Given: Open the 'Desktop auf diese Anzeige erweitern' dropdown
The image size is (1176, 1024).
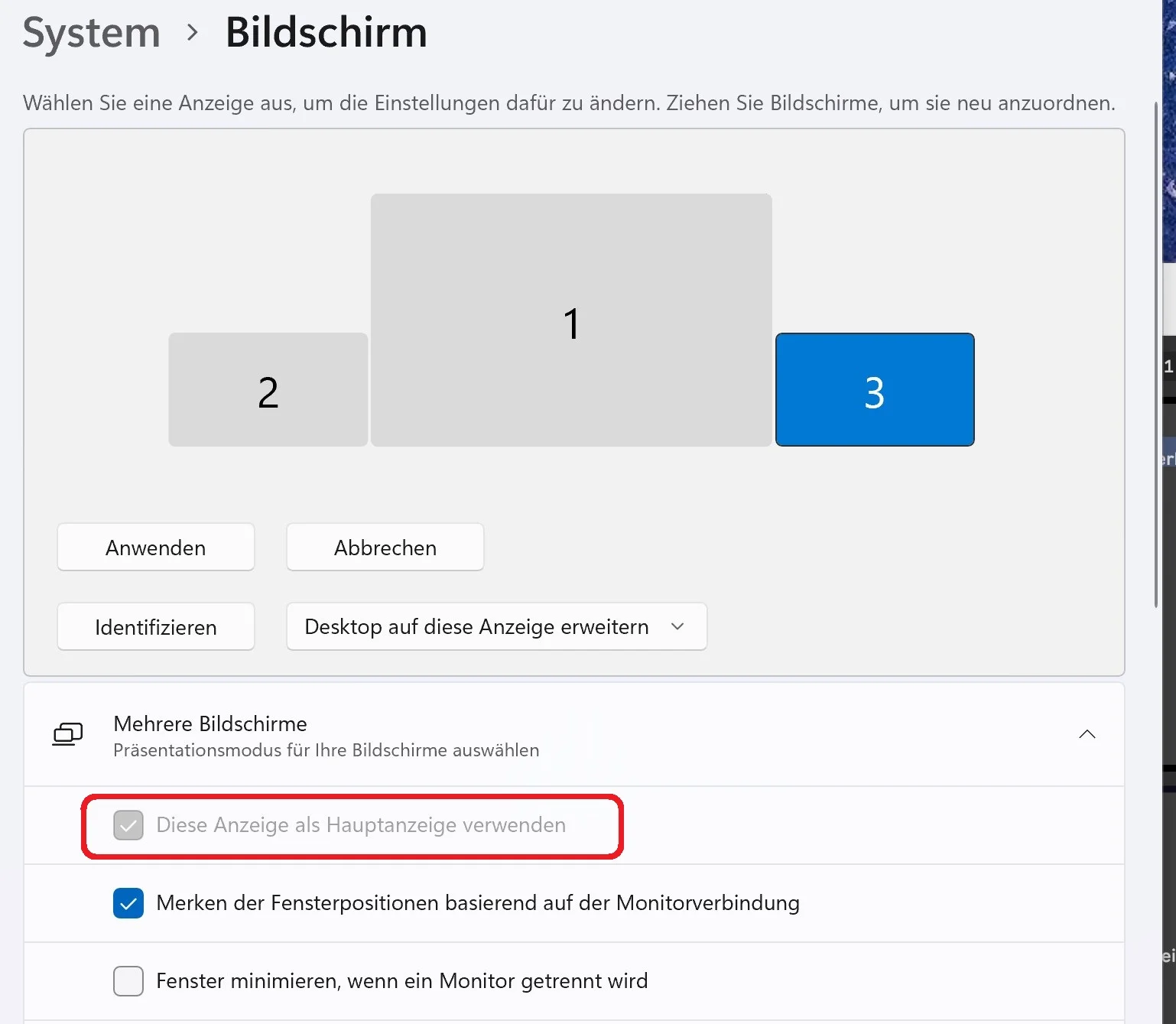Looking at the screenshot, I should [497, 627].
